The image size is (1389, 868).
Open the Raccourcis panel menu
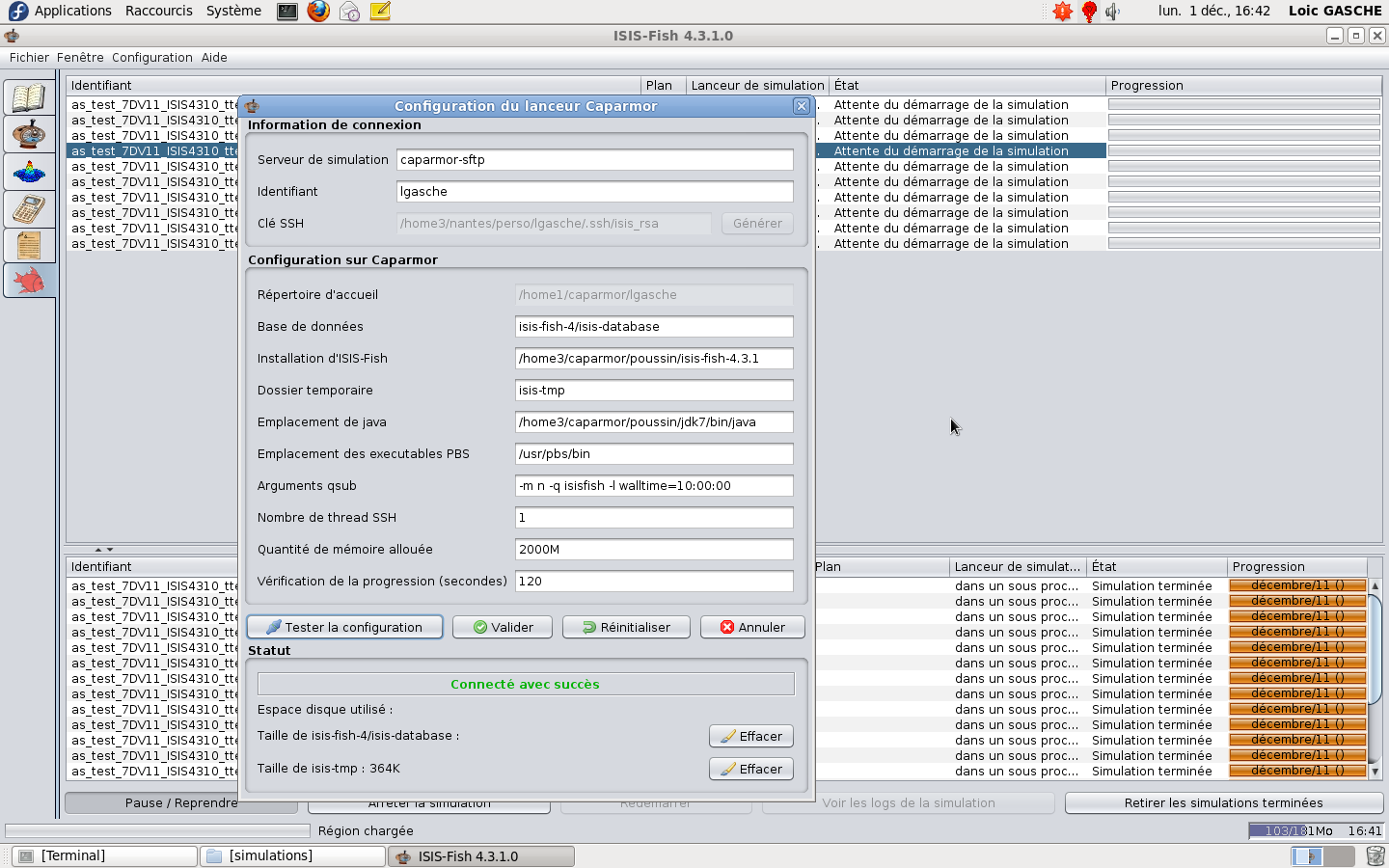coord(159,11)
